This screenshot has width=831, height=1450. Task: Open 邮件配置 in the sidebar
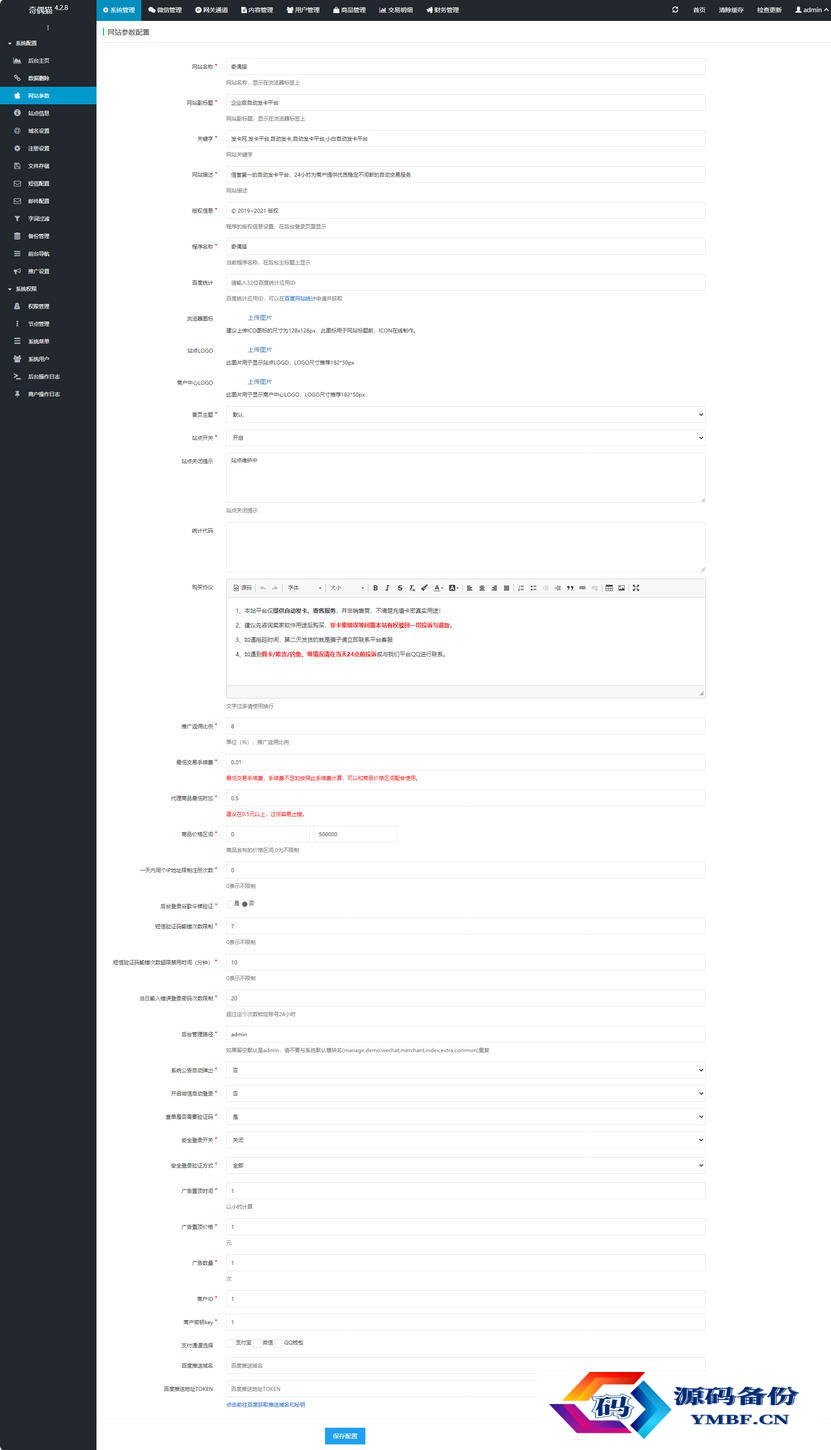(x=48, y=201)
